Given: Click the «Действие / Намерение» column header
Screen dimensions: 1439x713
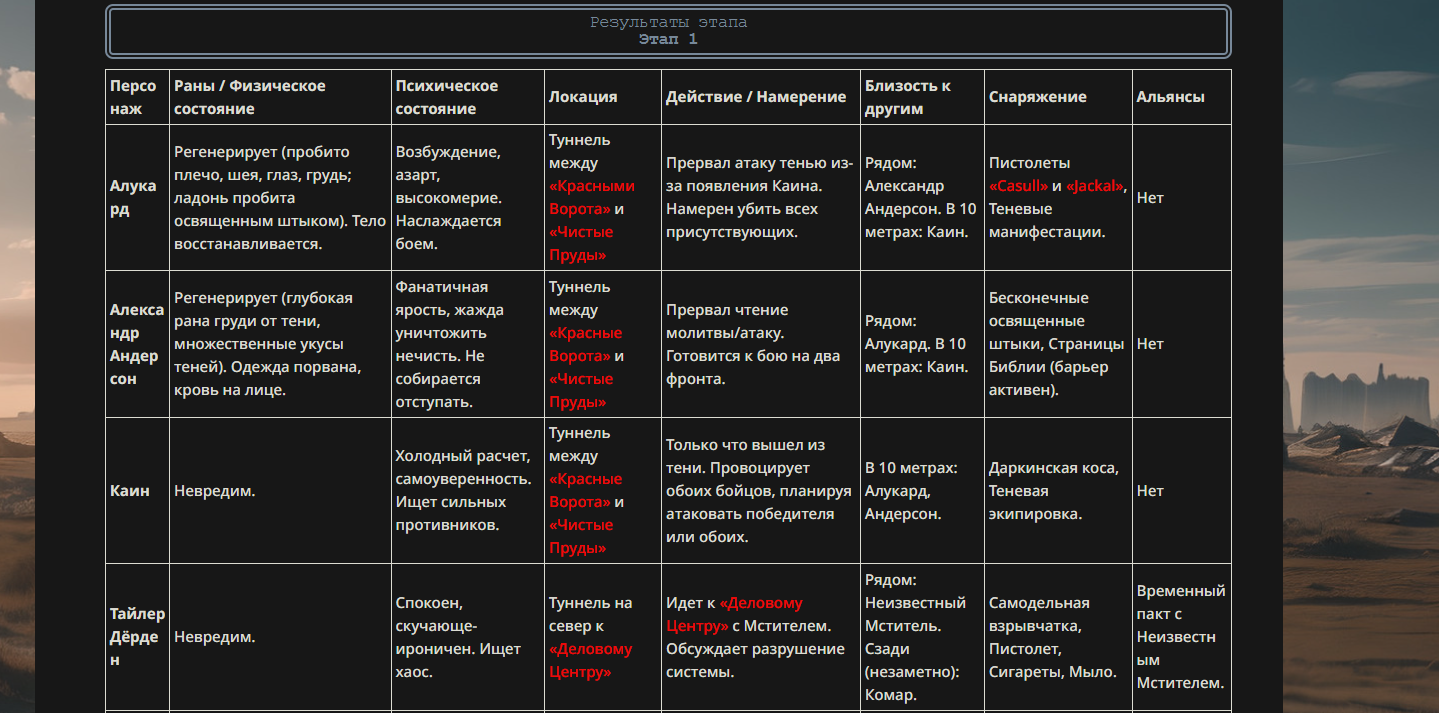Looking at the screenshot, I should pyautogui.click(x=761, y=97).
